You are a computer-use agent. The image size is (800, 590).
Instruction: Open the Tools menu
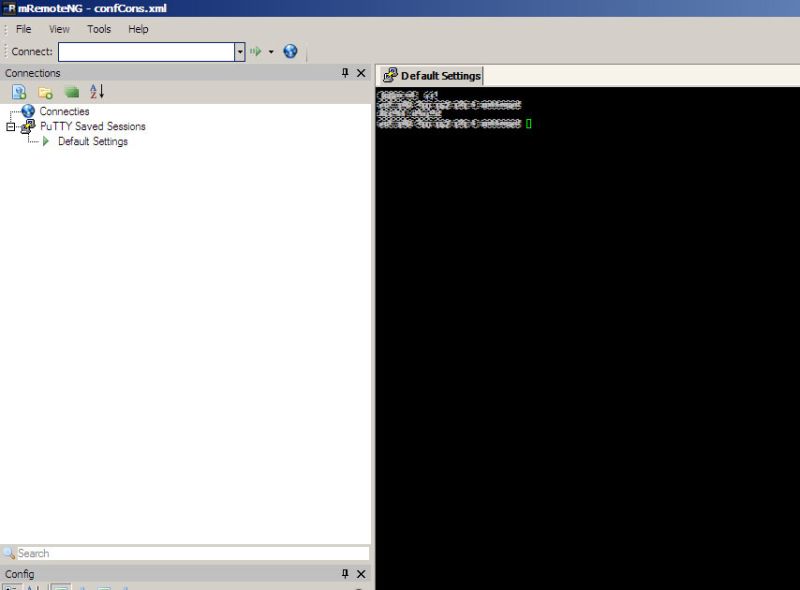coord(97,29)
